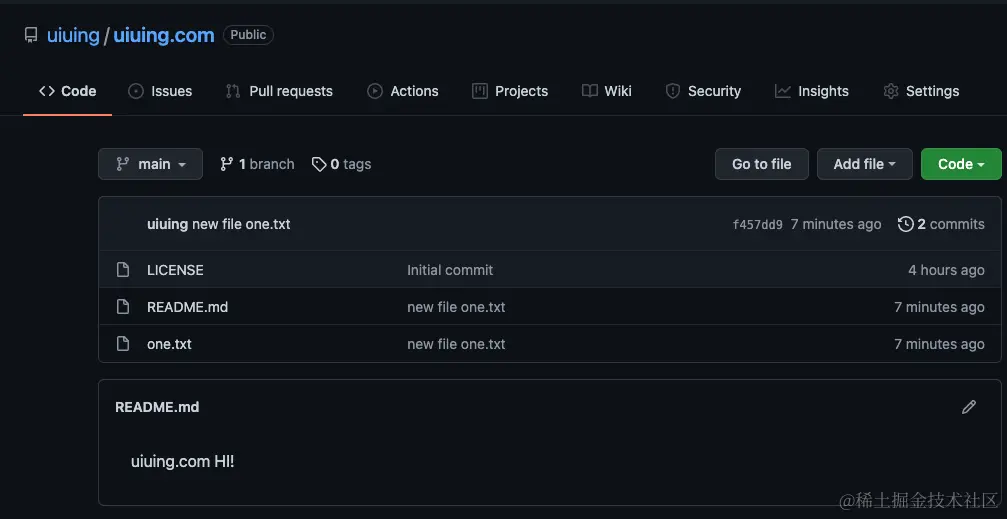Click the file icon beside README.md row
Screen dimensions: 1007x519
[123, 307]
